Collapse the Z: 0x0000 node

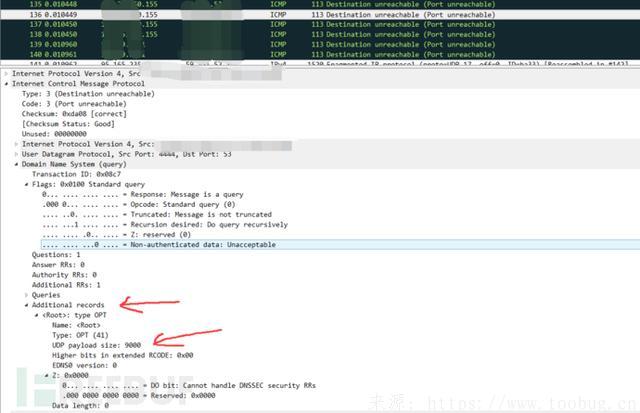(47, 375)
